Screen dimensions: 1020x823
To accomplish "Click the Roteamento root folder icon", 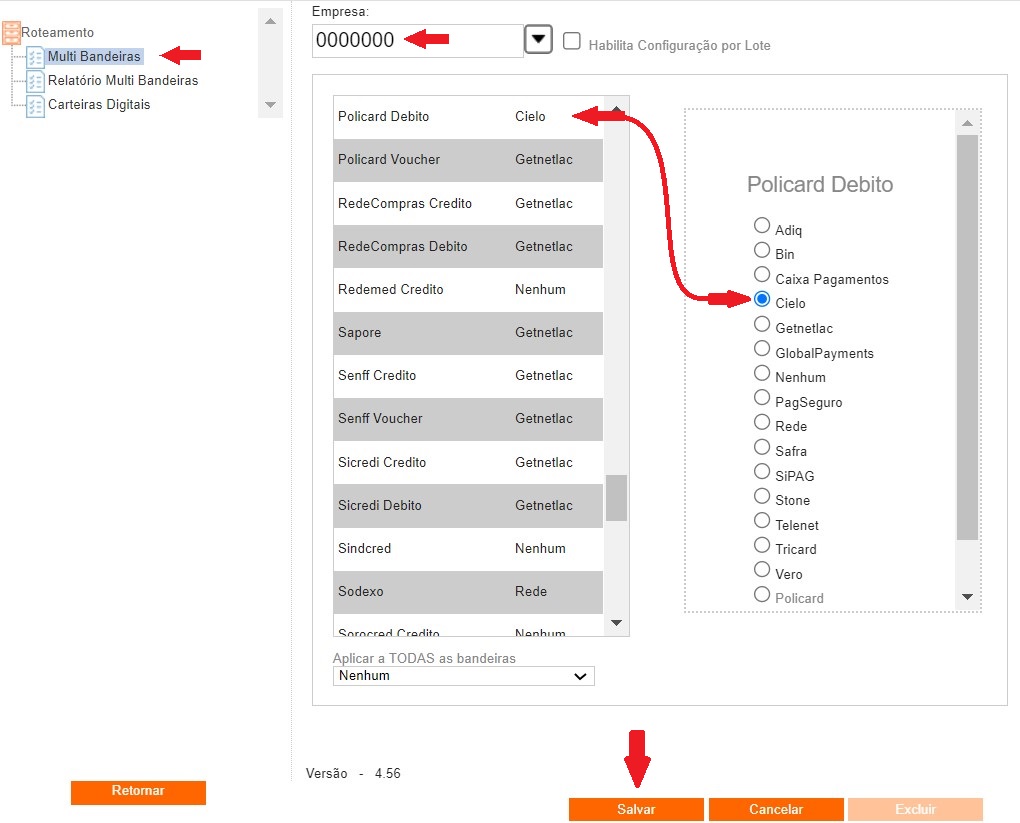I will [x=11, y=33].
